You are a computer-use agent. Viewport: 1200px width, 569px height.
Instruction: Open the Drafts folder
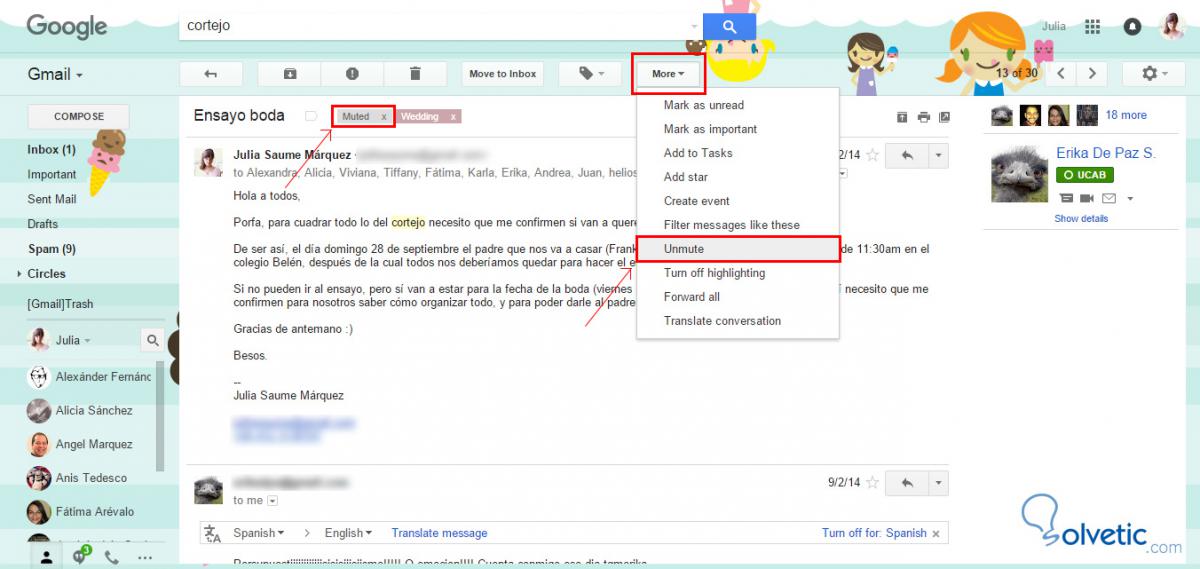tap(42, 224)
